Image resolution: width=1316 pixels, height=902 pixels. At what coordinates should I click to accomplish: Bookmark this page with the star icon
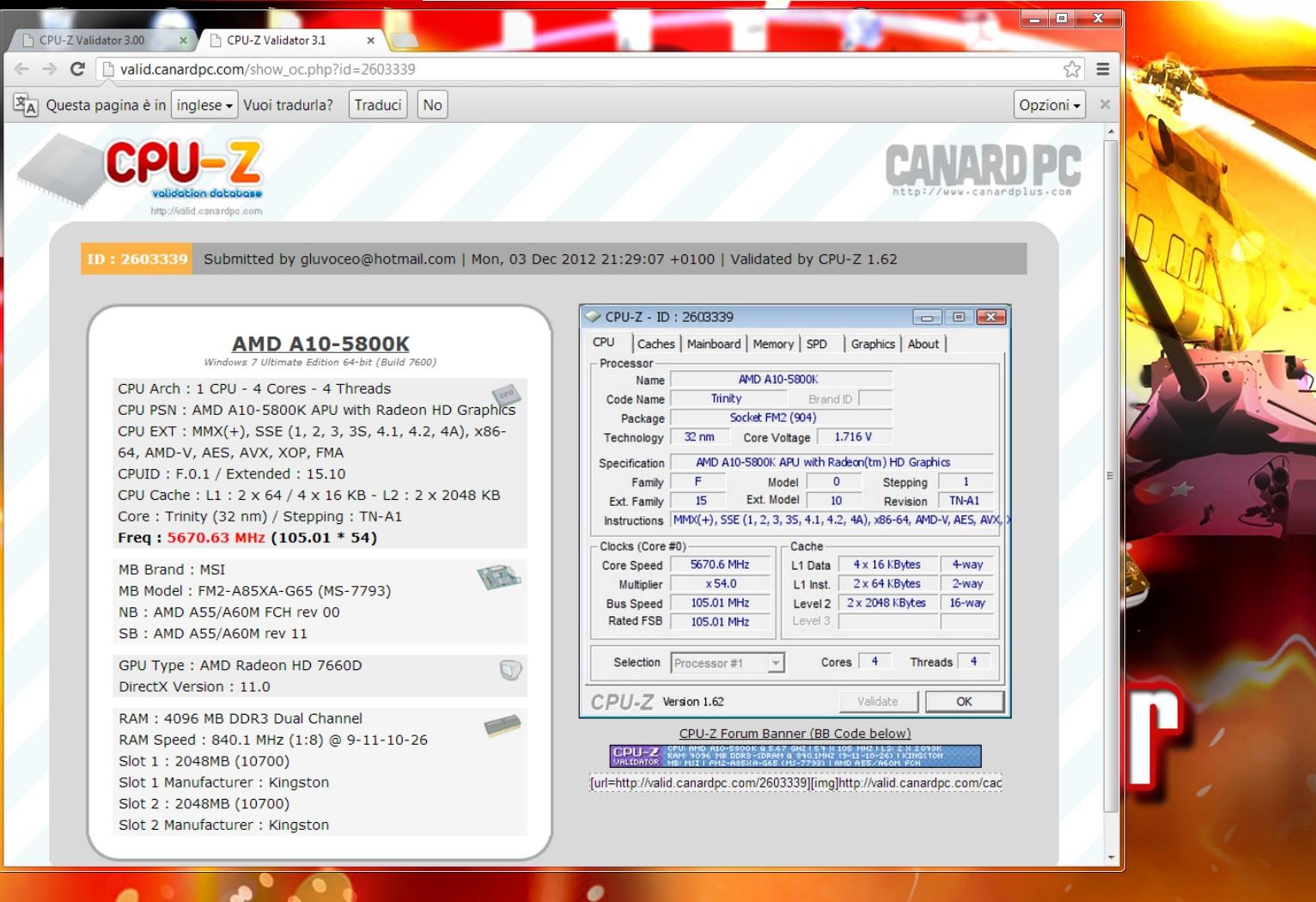tap(1072, 69)
